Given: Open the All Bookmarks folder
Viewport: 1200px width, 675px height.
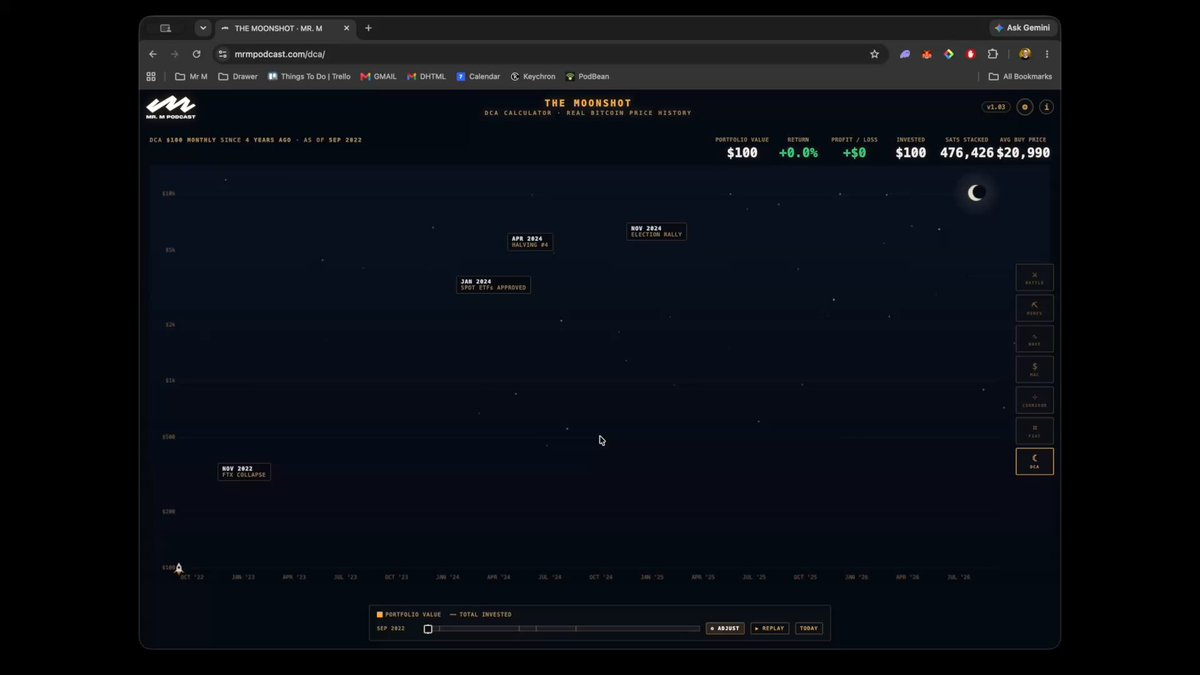Looking at the screenshot, I should click(1020, 76).
